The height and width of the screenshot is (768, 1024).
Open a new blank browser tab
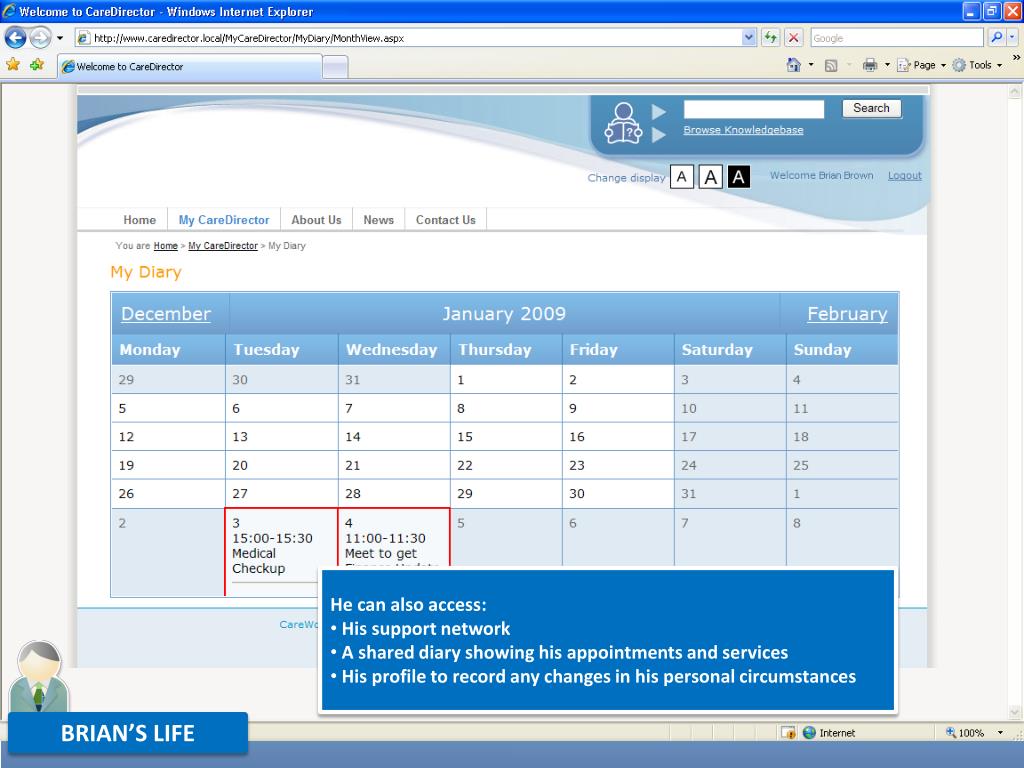pos(335,67)
